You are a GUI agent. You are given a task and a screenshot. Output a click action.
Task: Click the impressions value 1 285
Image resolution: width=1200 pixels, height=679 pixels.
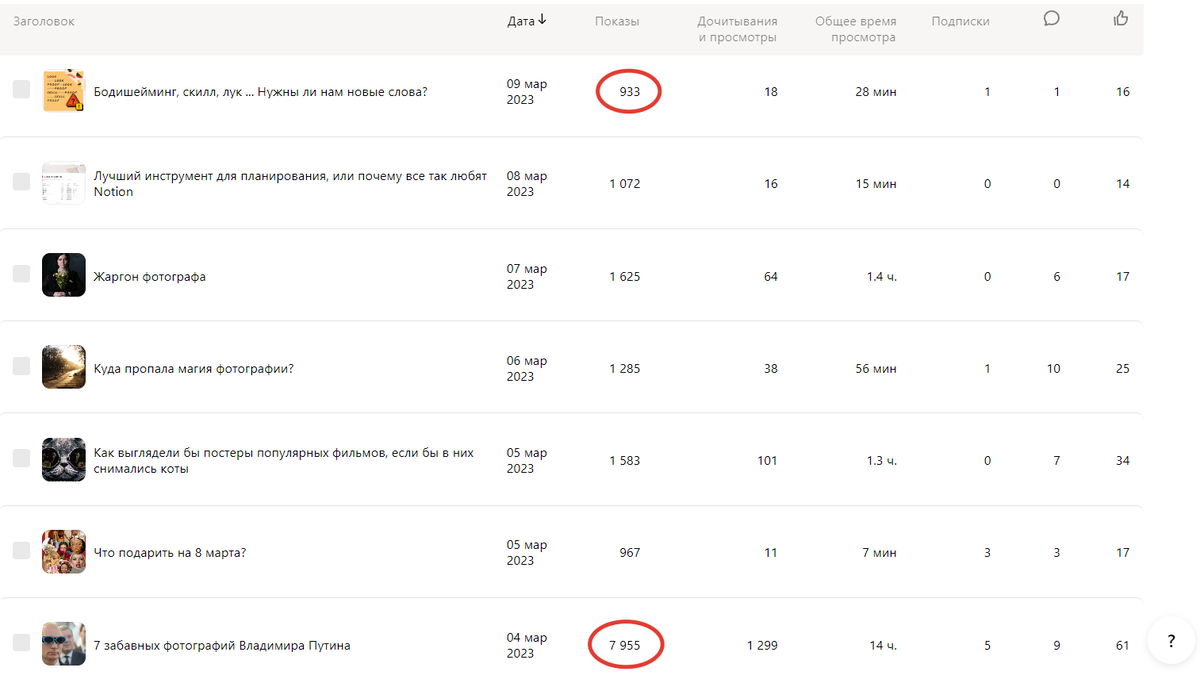pyautogui.click(x=624, y=368)
